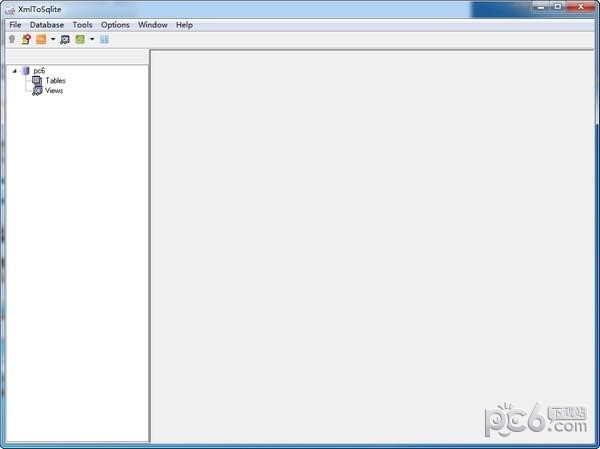Click the gray first toolbar icon
The image size is (600, 449).
[12, 39]
